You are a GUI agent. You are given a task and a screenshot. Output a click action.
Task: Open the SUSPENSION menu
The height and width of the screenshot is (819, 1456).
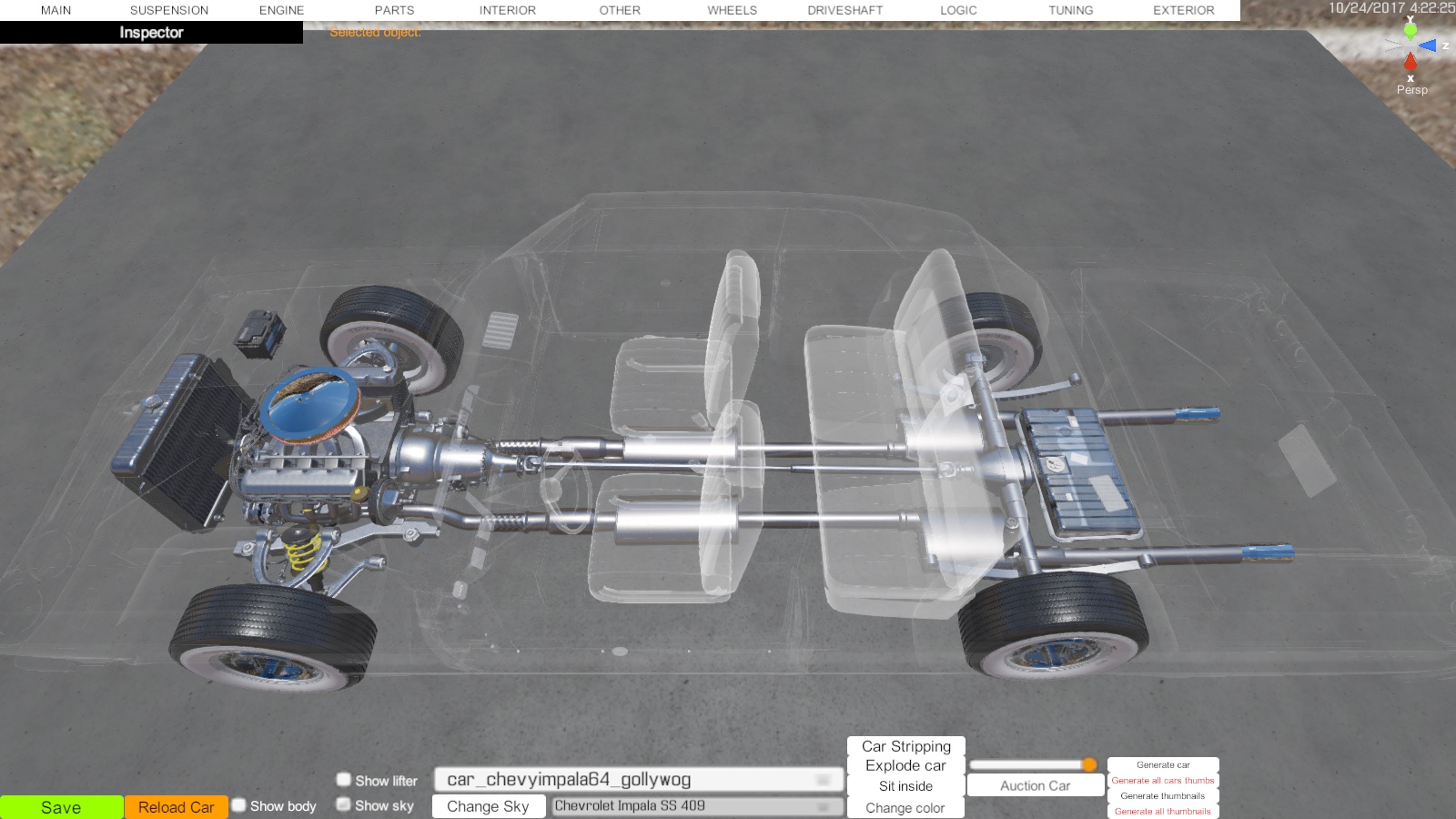pyautogui.click(x=169, y=10)
